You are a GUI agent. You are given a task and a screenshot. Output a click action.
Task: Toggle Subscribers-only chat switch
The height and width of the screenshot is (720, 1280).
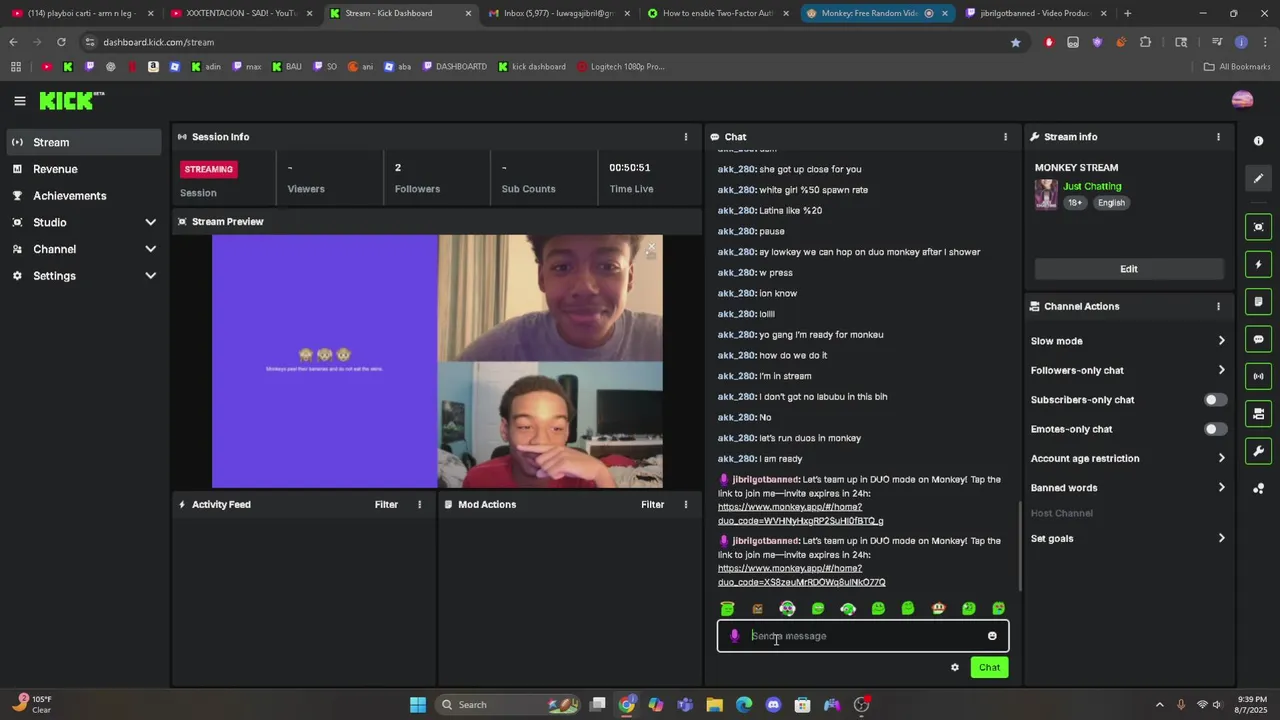tap(1215, 400)
